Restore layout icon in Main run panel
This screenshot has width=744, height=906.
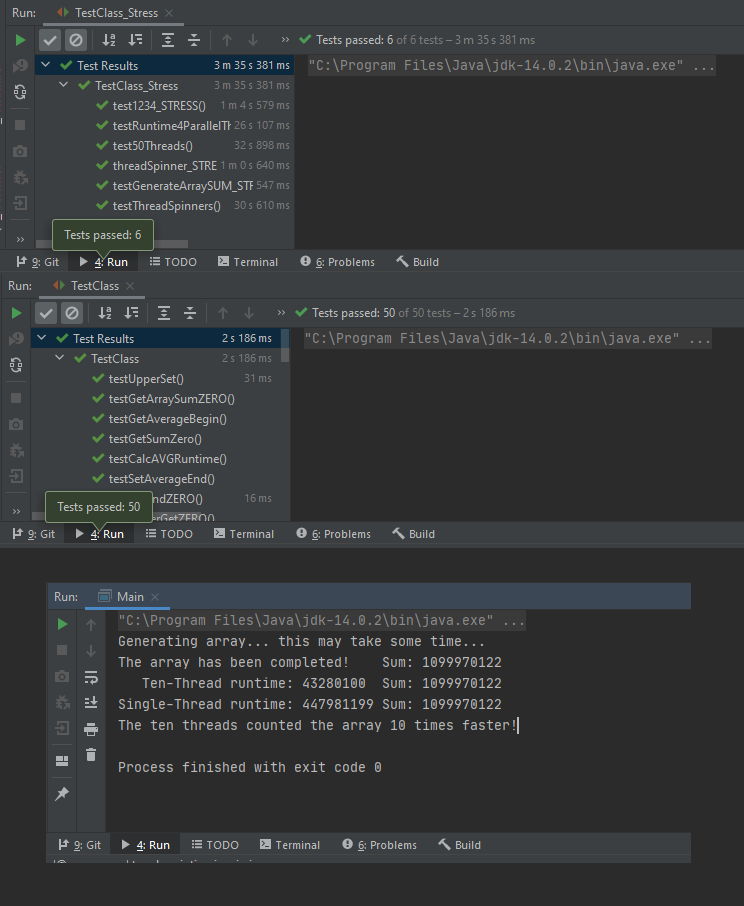62,761
